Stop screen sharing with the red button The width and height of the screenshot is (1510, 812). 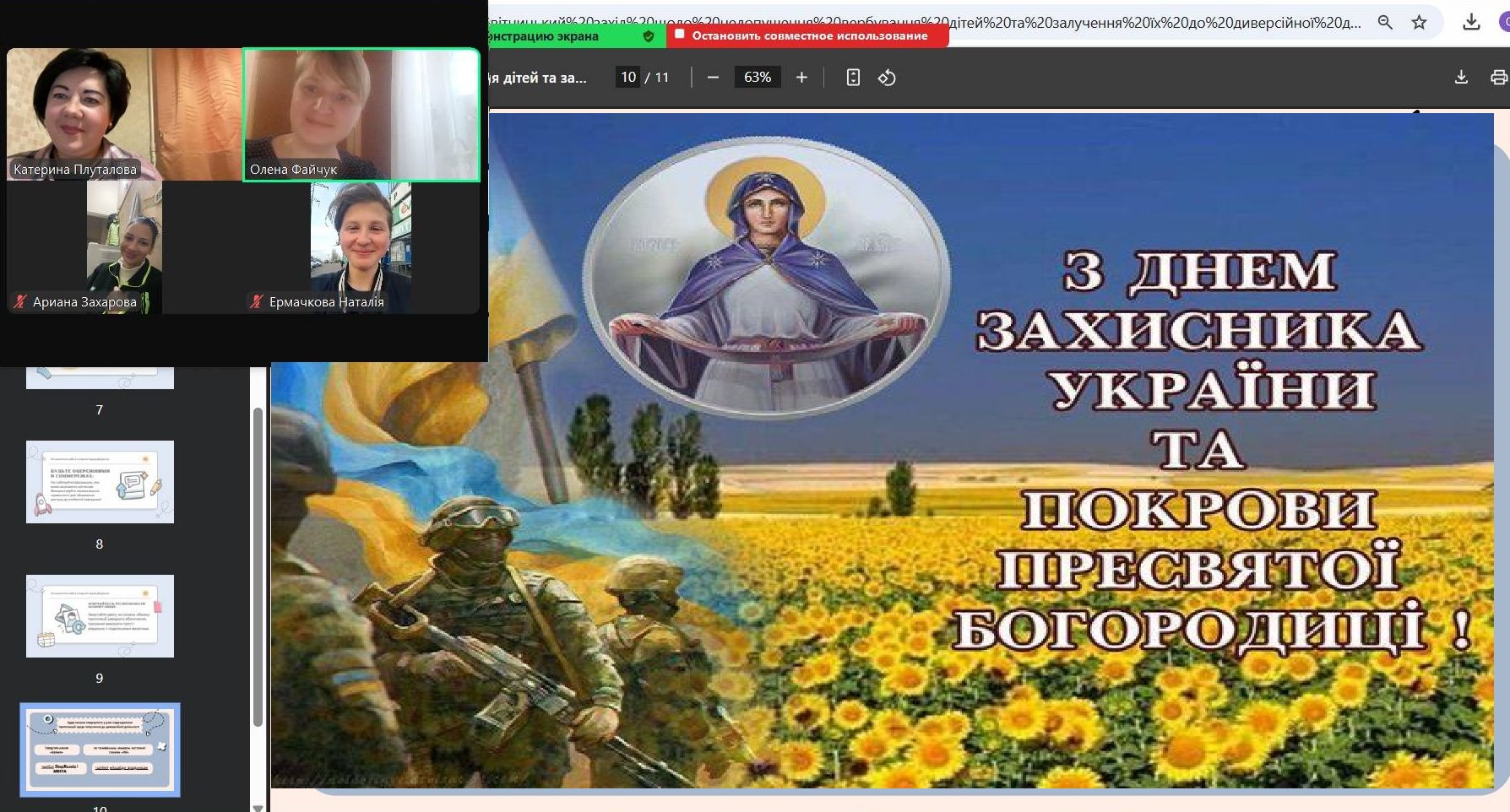pos(808,35)
